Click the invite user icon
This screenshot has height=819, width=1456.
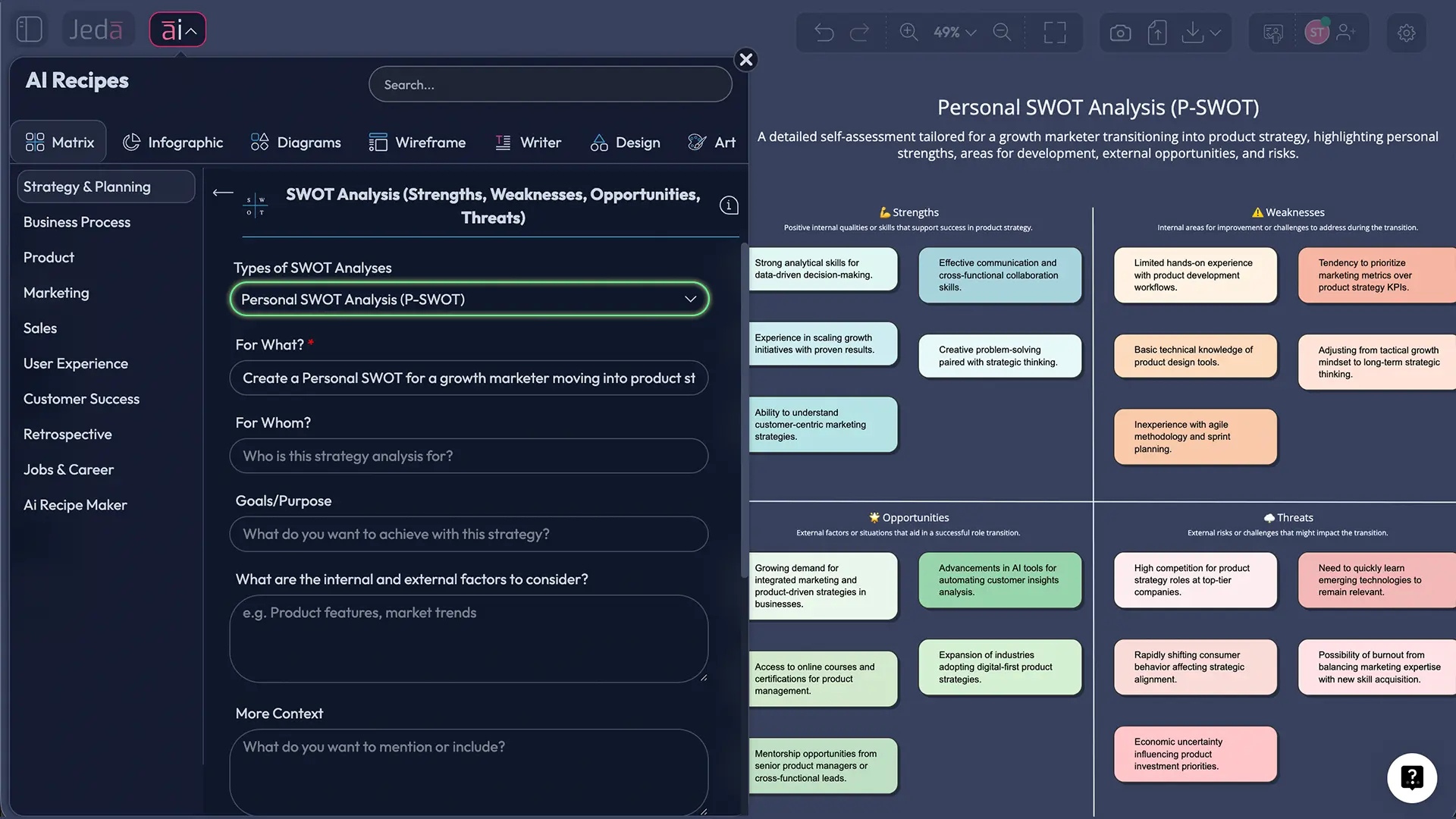(x=1346, y=33)
